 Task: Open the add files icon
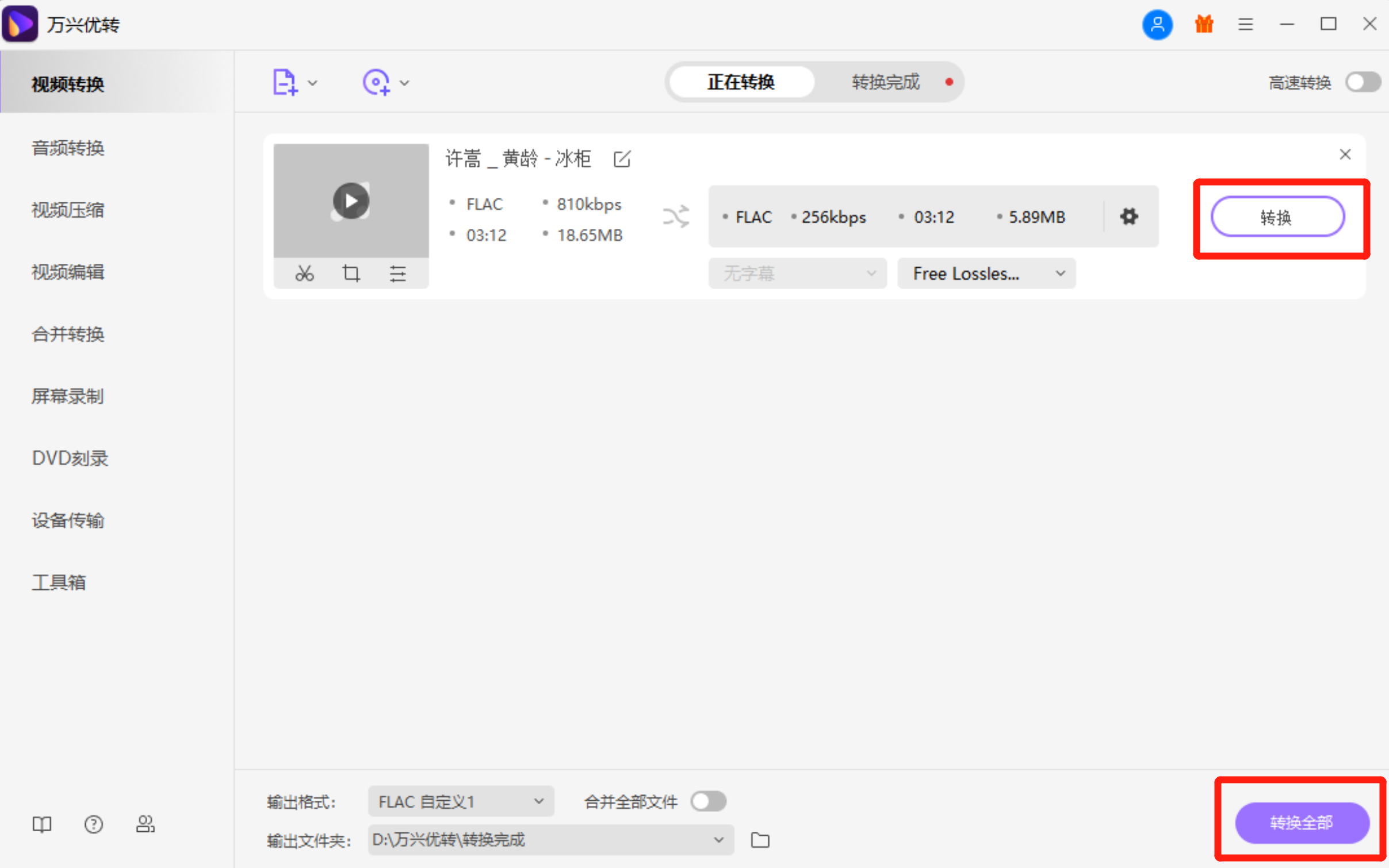[285, 82]
